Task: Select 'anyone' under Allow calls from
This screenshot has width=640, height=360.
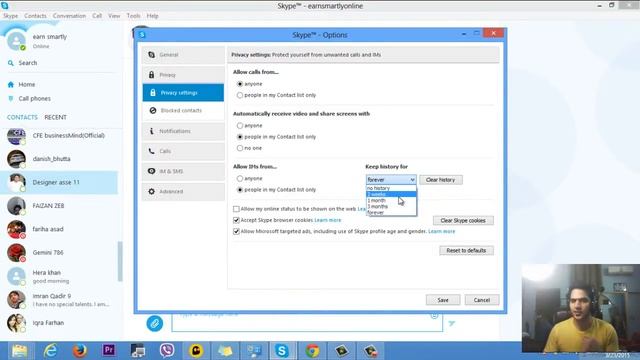Action: coord(240,84)
